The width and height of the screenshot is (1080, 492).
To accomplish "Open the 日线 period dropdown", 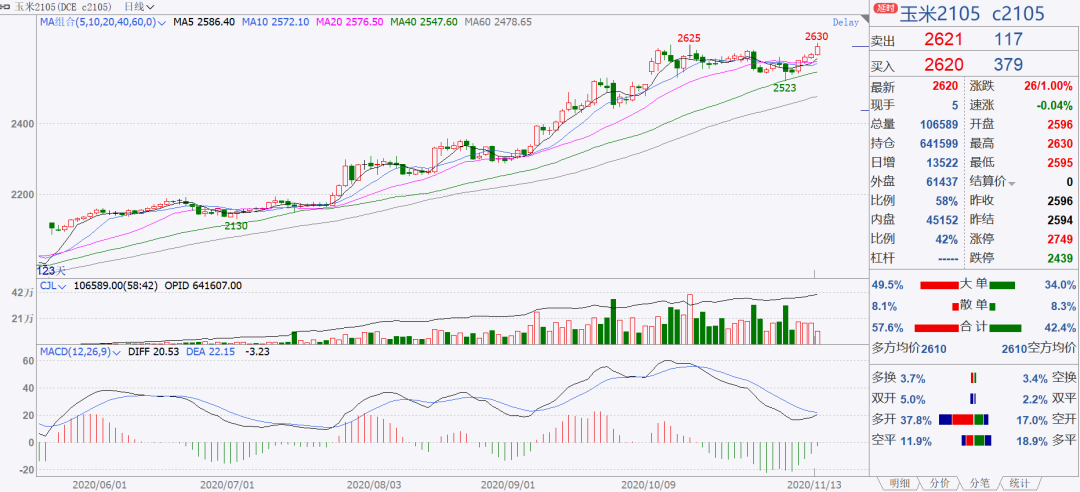I will point(141,6).
